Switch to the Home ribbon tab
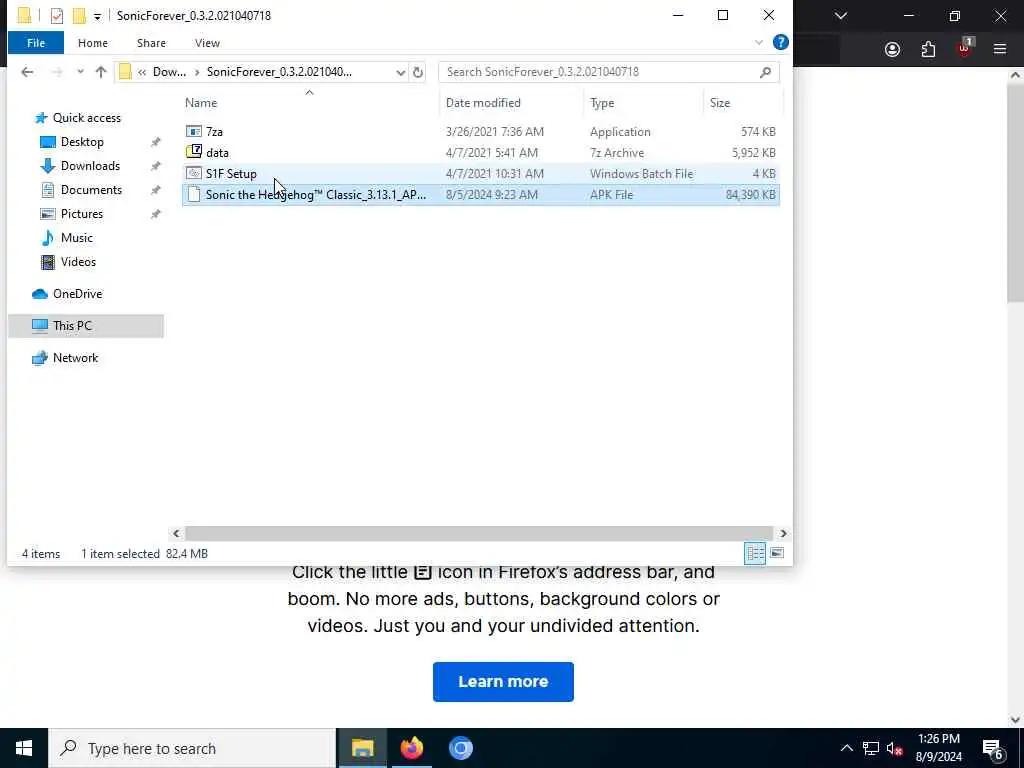The image size is (1024, 768). (x=93, y=43)
